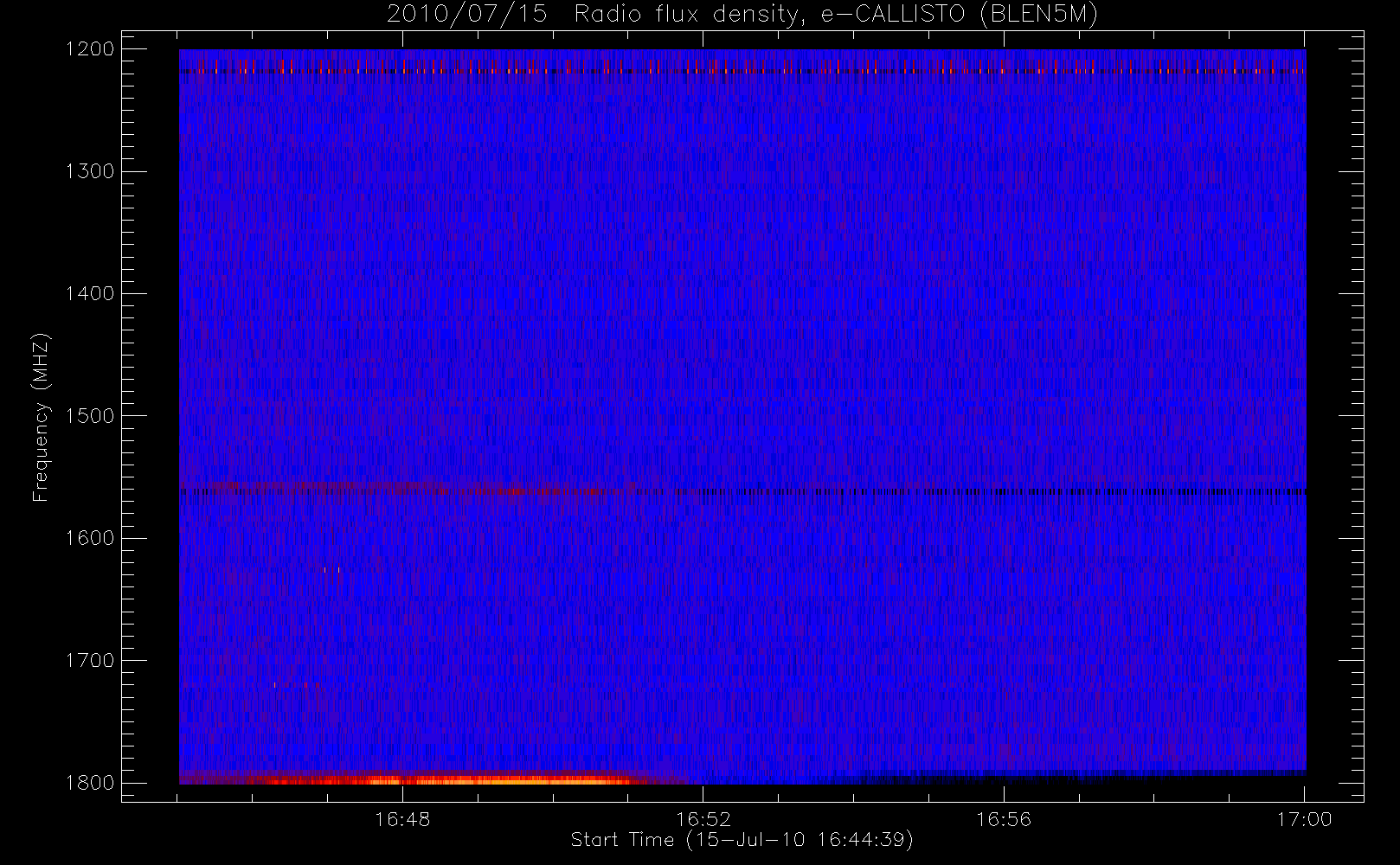Click the 16:56 time tick label
The width and height of the screenshot is (1400, 865).
[1004, 818]
